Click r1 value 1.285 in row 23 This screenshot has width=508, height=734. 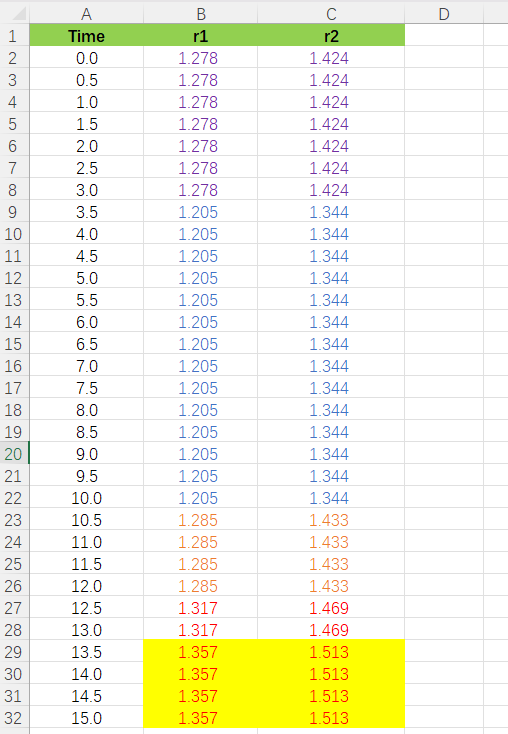coord(200,520)
